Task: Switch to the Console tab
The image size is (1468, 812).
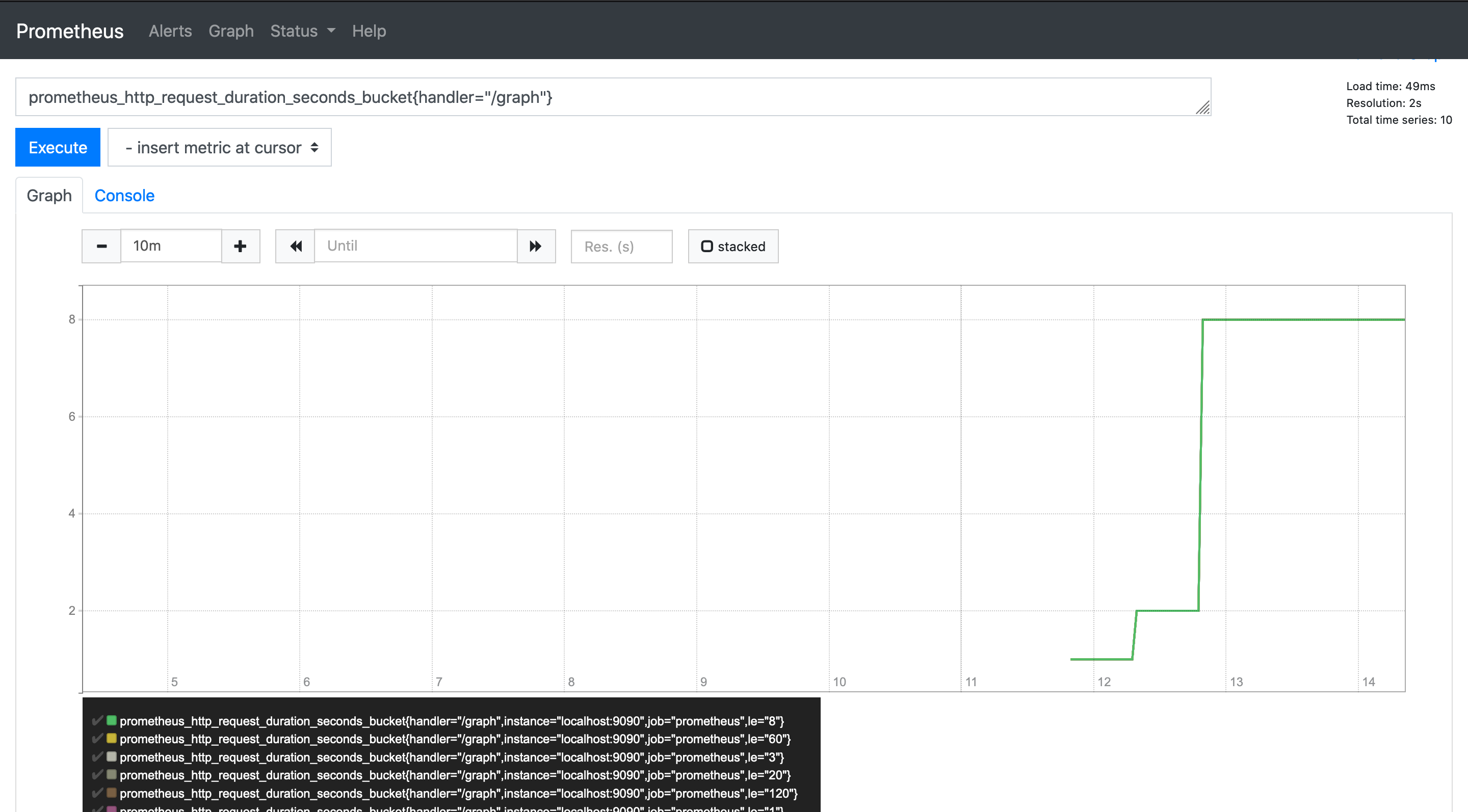Action: point(124,195)
